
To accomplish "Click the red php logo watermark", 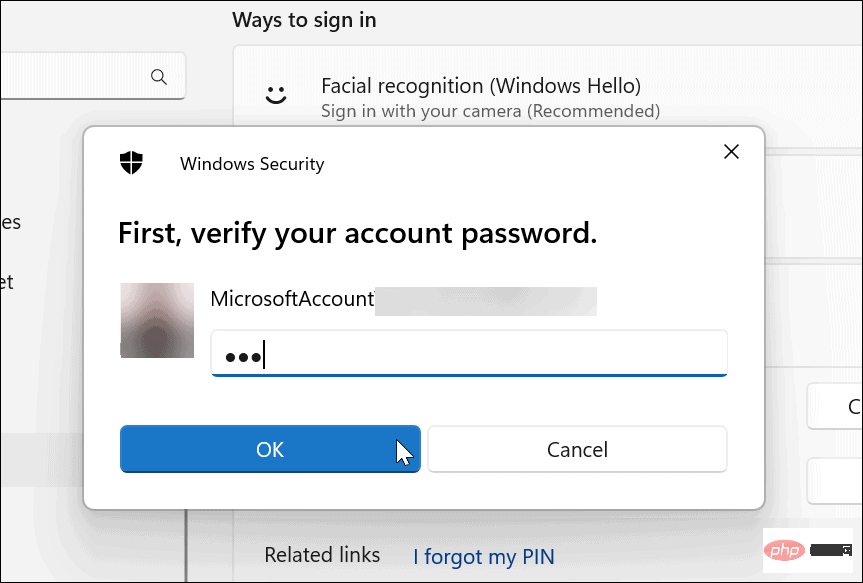I will [784, 549].
